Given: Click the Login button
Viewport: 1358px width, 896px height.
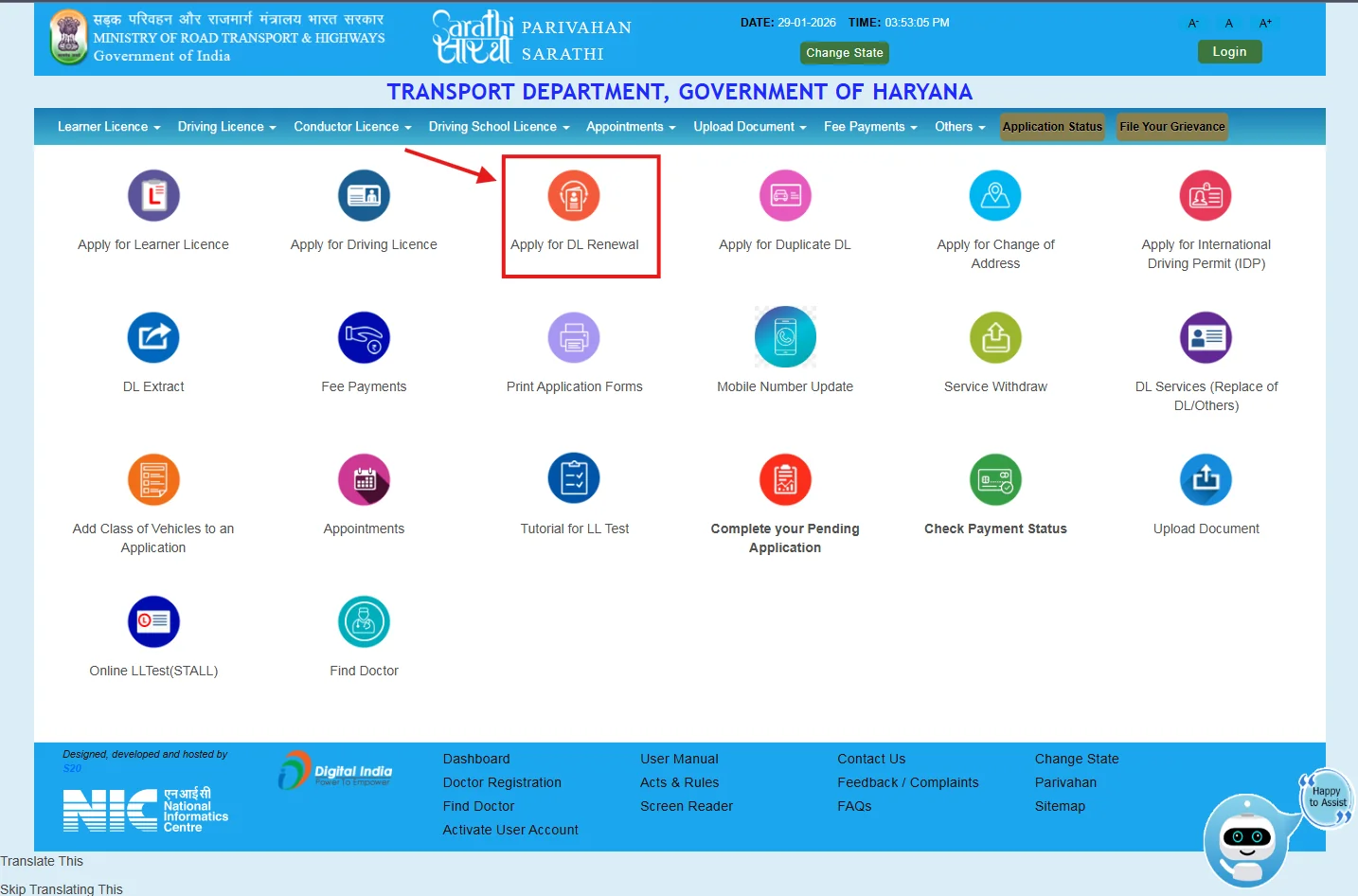Looking at the screenshot, I should click(x=1228, y=51).
